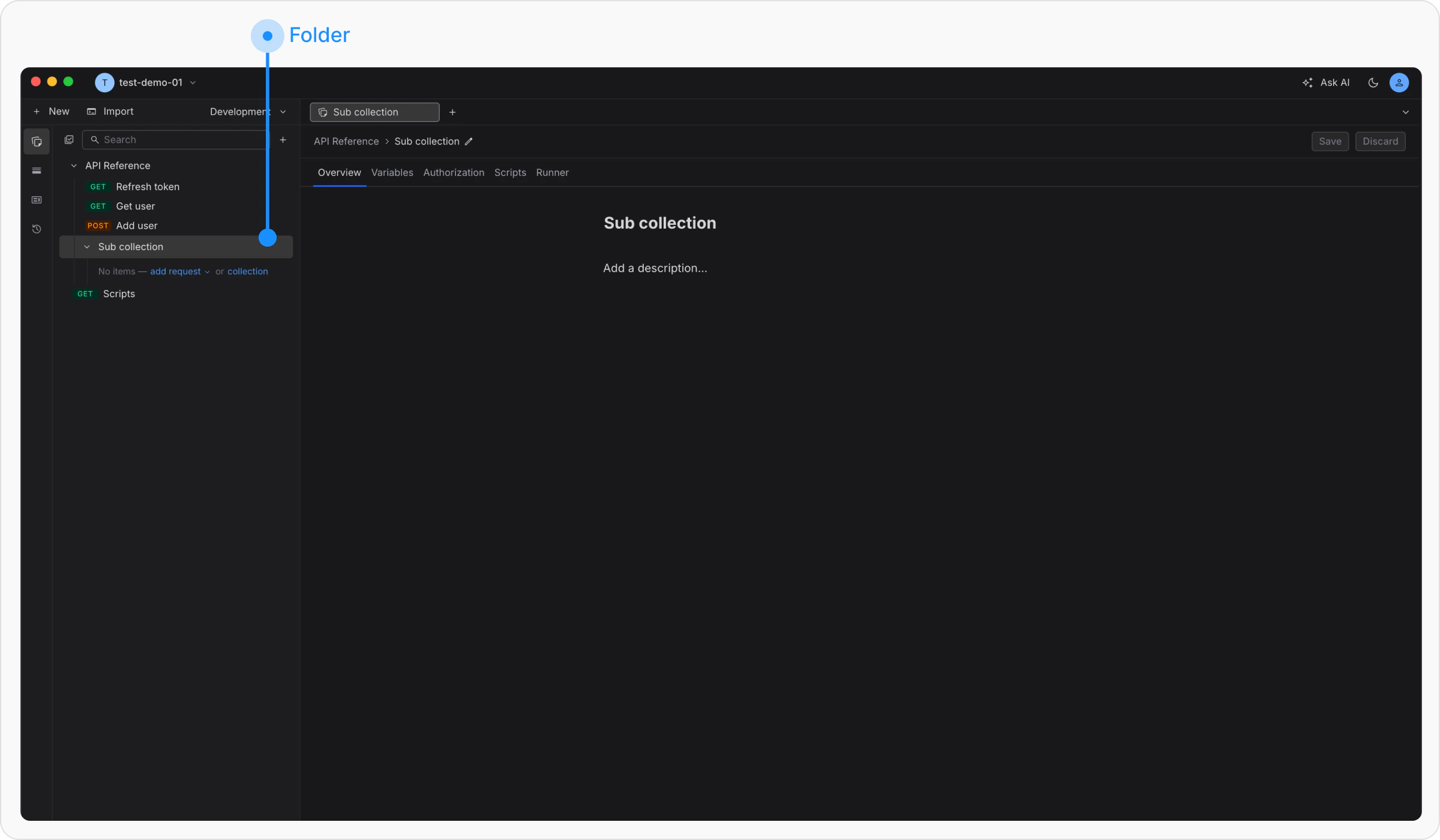Screen dimensions: 1440x840
Task: Switch to the Authorization tab
Action: tap(453, 173)
